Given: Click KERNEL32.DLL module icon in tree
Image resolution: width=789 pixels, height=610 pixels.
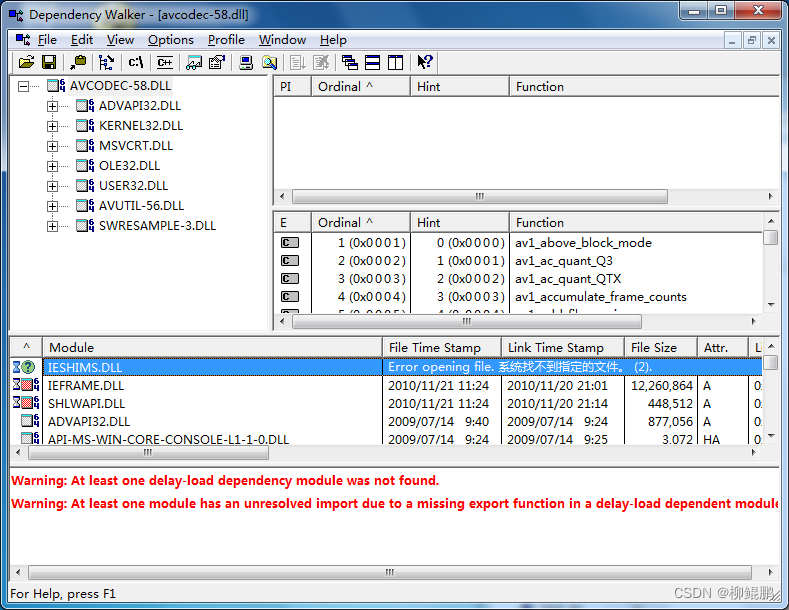Looking at the screenshot, I should [x=85, y=125].
